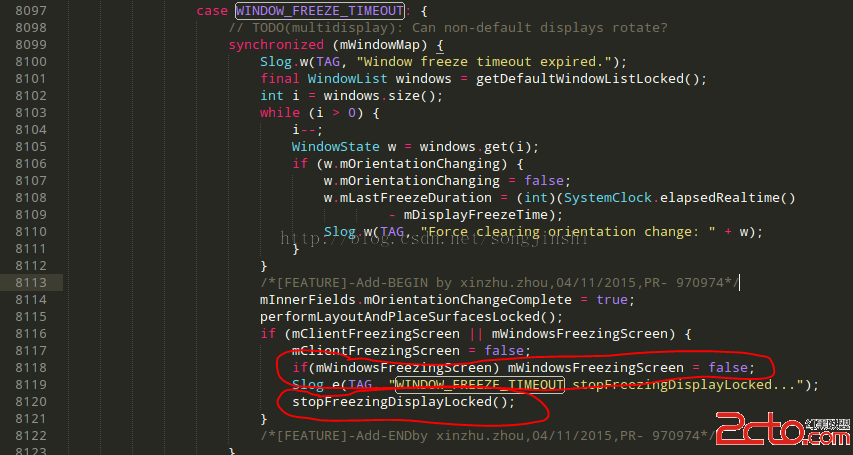Select line number 8103 in gutter
This screenshot has height=455, width=853.
[x=31, y=113]
